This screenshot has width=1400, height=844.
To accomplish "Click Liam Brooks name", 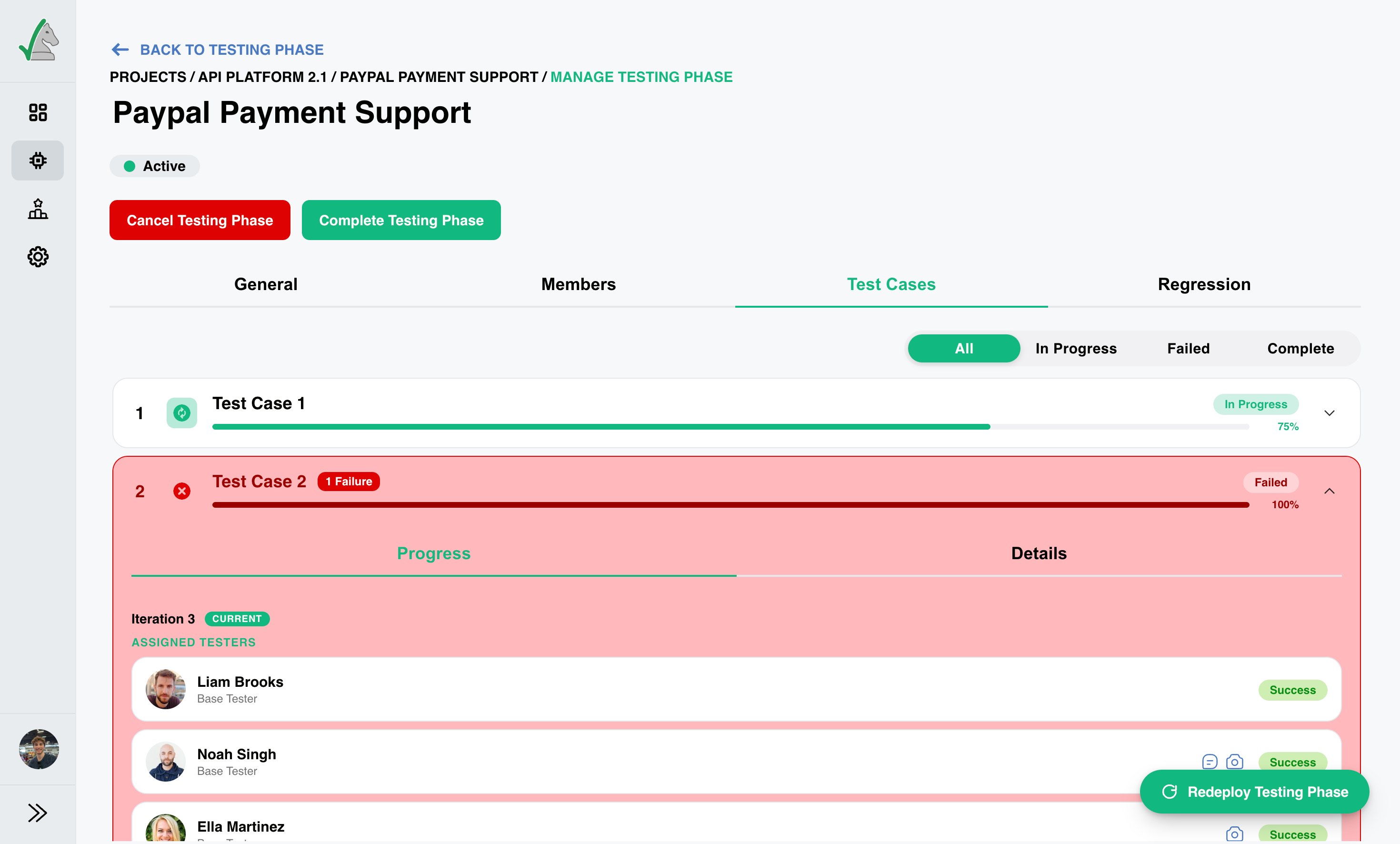I will pyautogui.click(x=240, y=682).
